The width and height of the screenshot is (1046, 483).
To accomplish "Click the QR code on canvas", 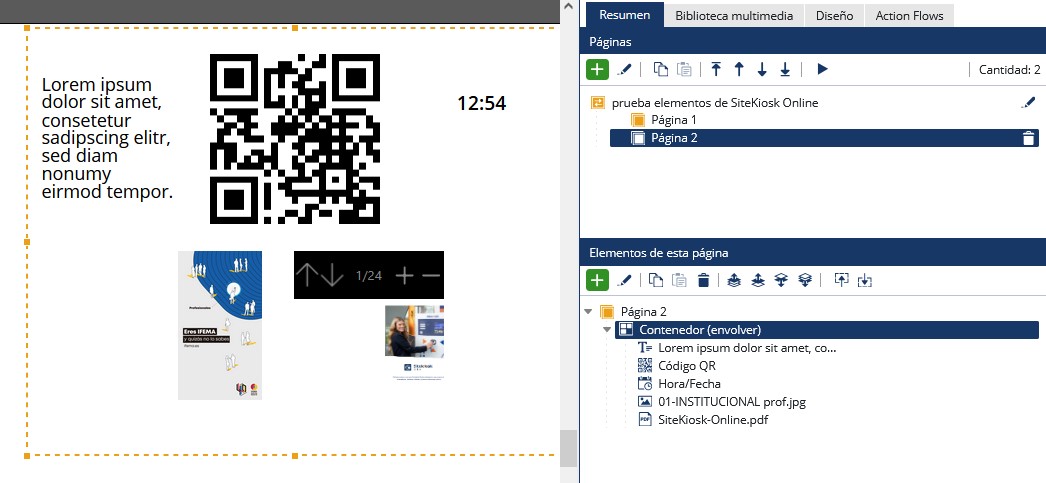I will point(295,139).
